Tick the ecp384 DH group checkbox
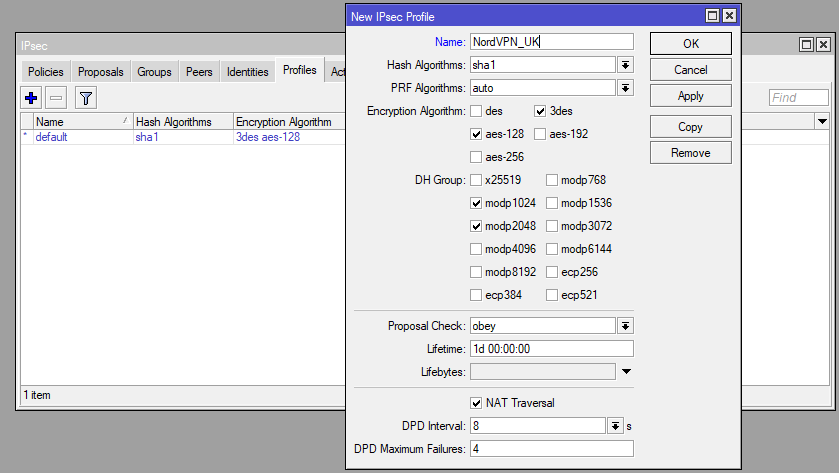 tap(476, 295)
